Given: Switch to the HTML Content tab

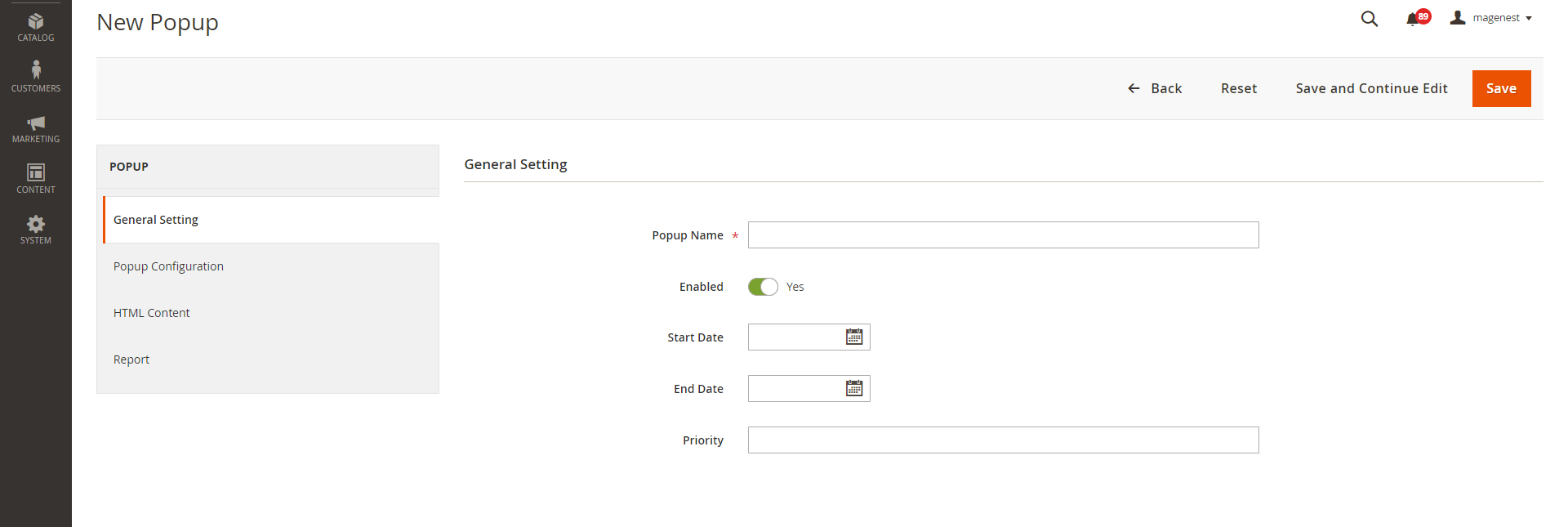Looking at the screenshot, I should point(151,313).
